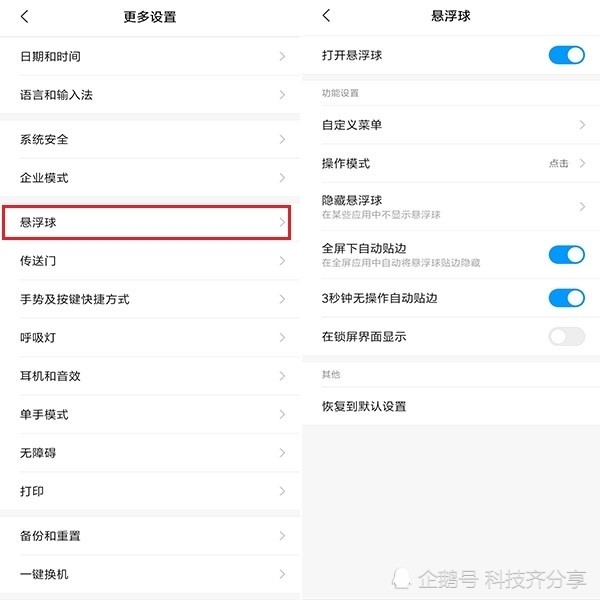
Task: Turn off 打开悬浮球 switch
Action: (x=566, y=55)
